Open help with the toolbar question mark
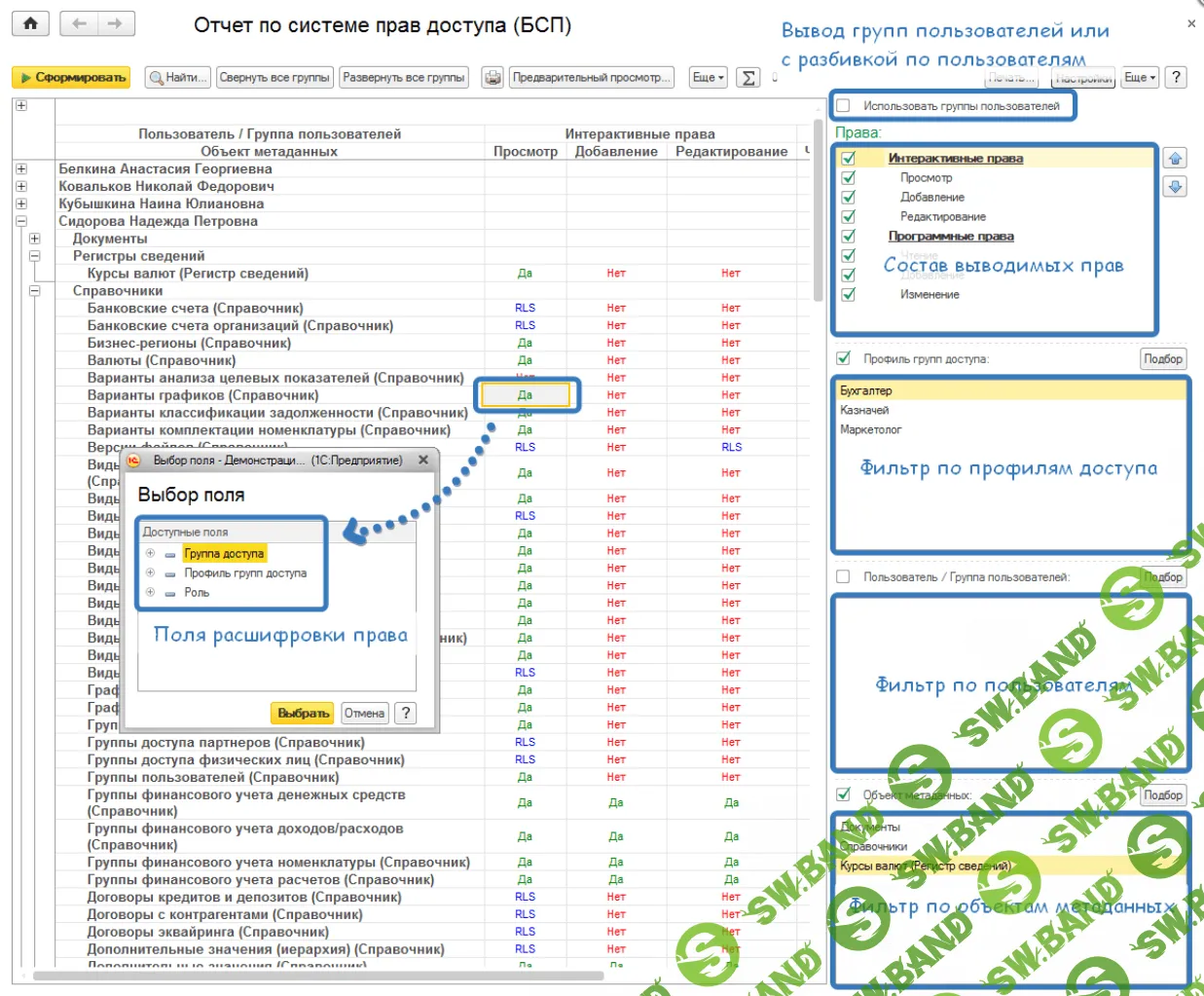 coord(1176,78)
